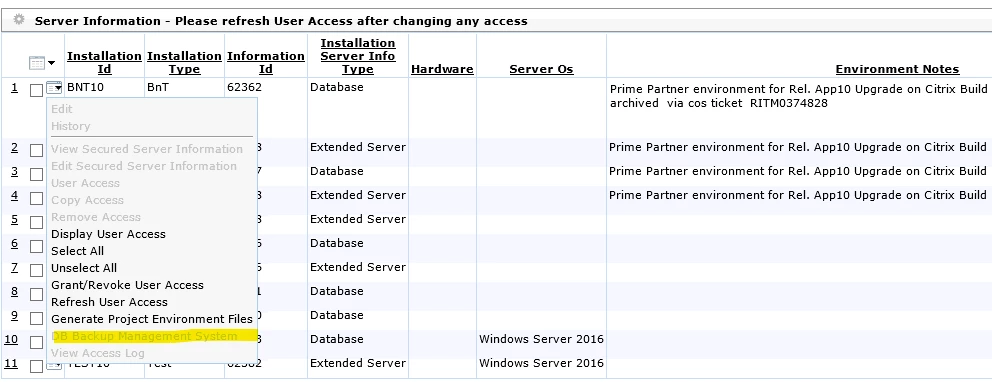The width and height of the screenshot is (992, 382).
Task: Expand the header actions dropdown arrow
Action: [x=51, y=63]
